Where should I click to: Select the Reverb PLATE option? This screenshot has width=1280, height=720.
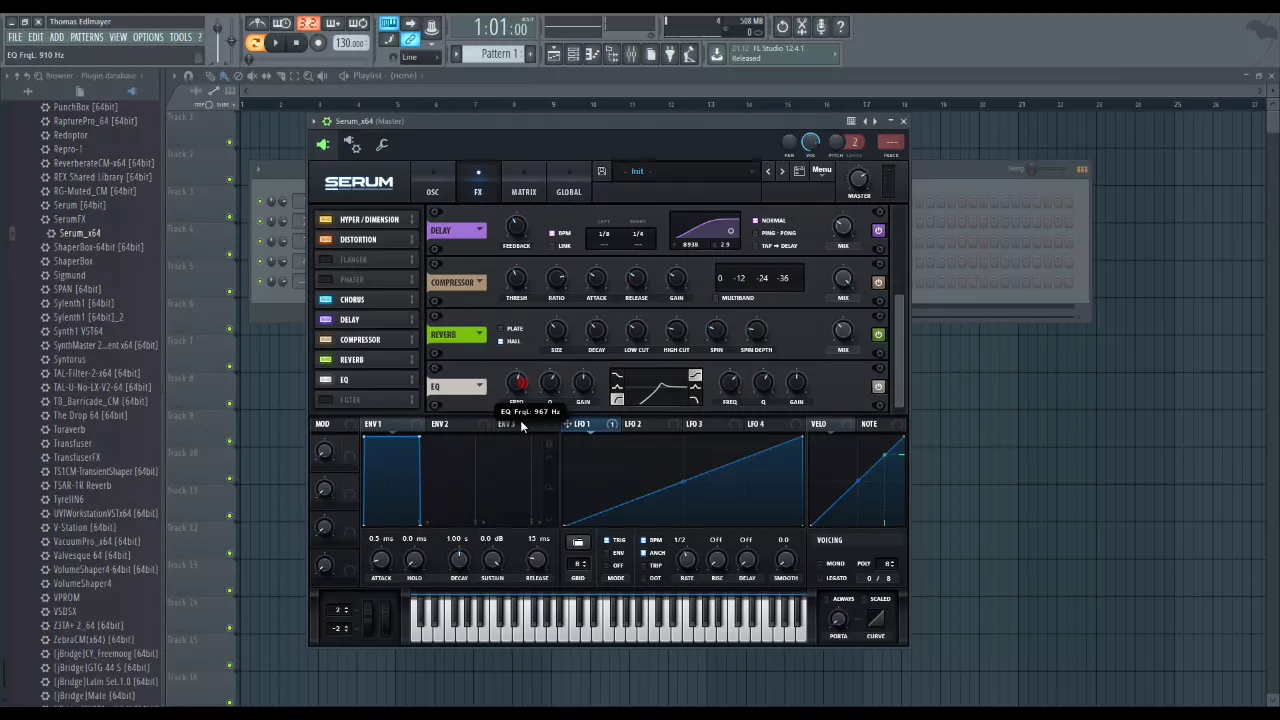[x=501, y=329]
